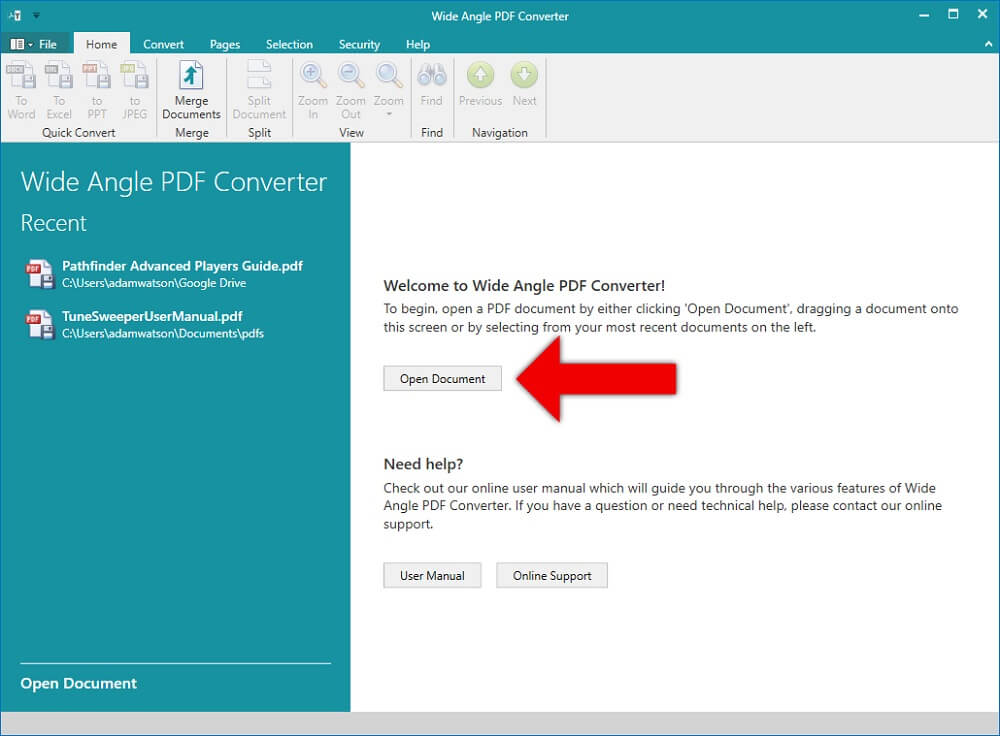Click the To Word quick convert icon
Viewport: 1000px width, 736px height.
[21, 78]
